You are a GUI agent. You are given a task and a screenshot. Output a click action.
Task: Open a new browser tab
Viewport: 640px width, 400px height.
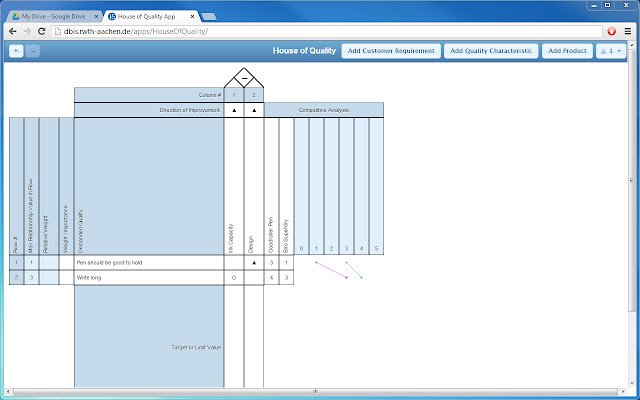point(209,17)
